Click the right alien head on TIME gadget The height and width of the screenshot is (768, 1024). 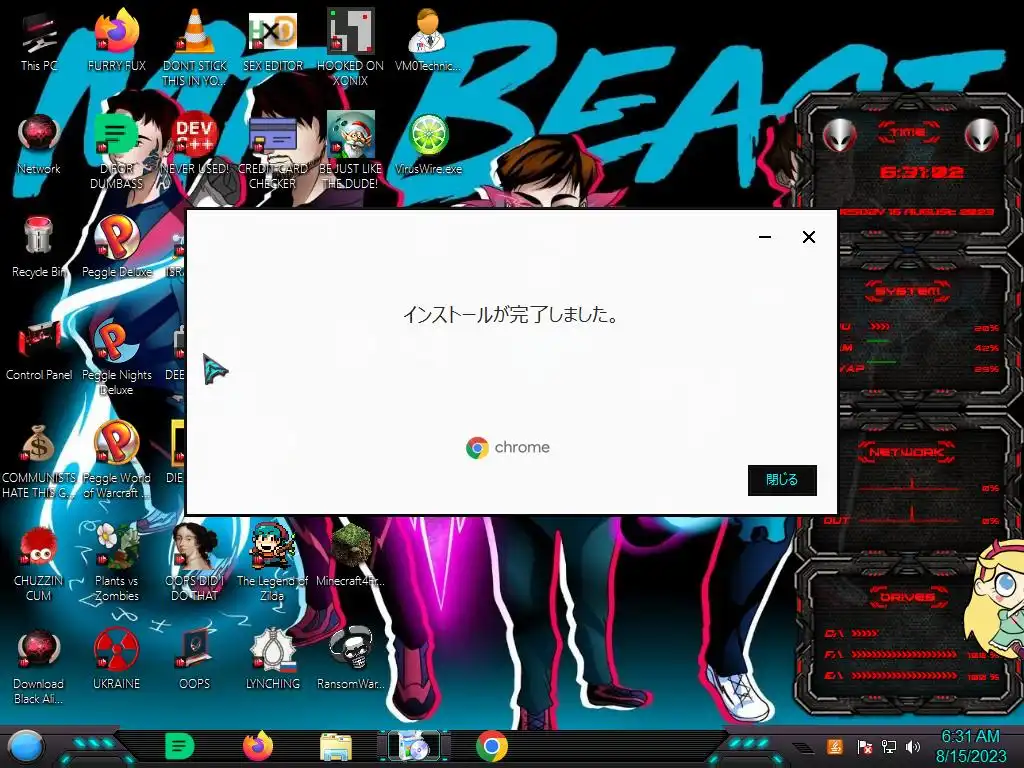coord(982,136)
